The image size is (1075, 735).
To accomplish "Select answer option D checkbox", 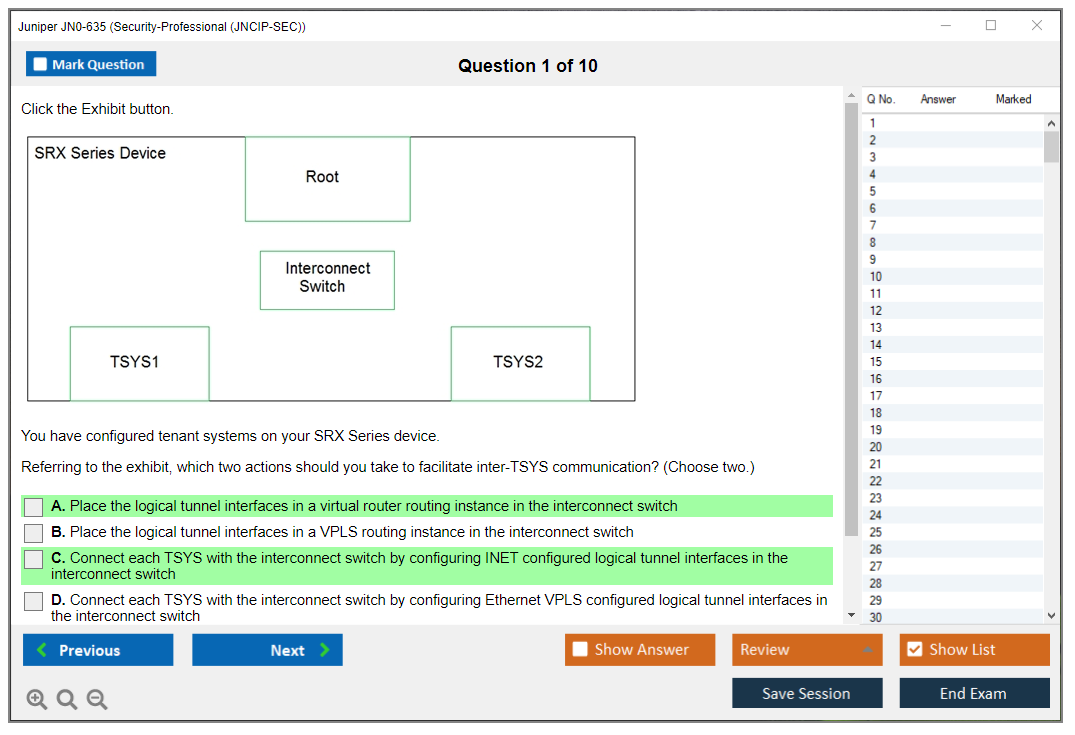I will tap(34, 601).
